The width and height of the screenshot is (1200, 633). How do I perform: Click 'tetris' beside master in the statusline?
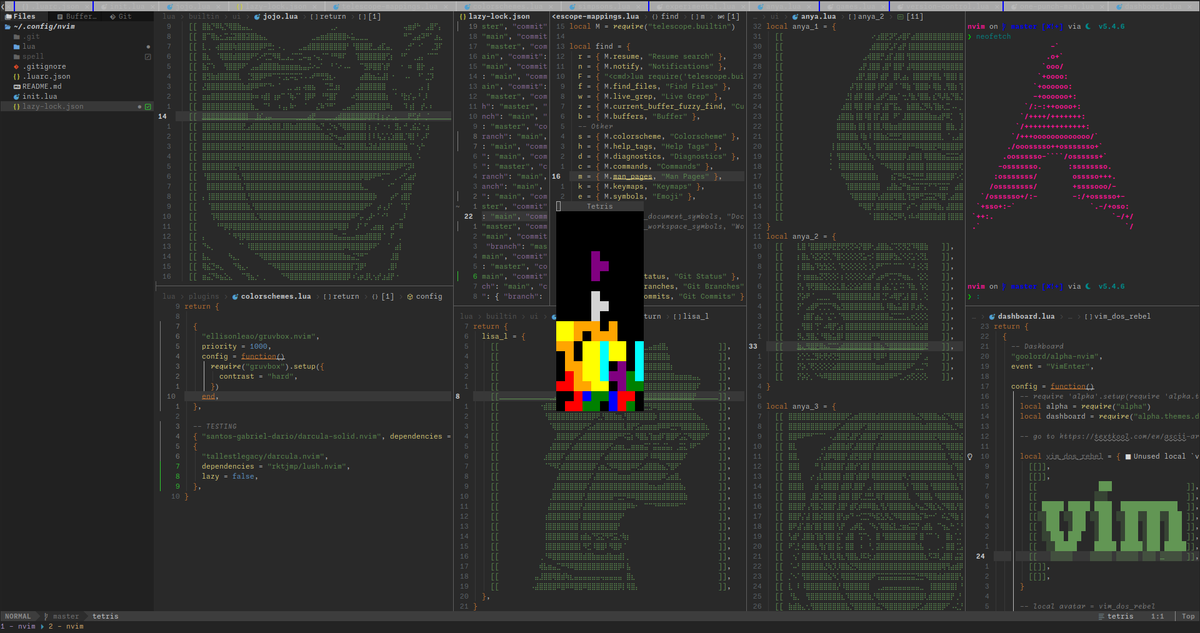click(105, 617)
